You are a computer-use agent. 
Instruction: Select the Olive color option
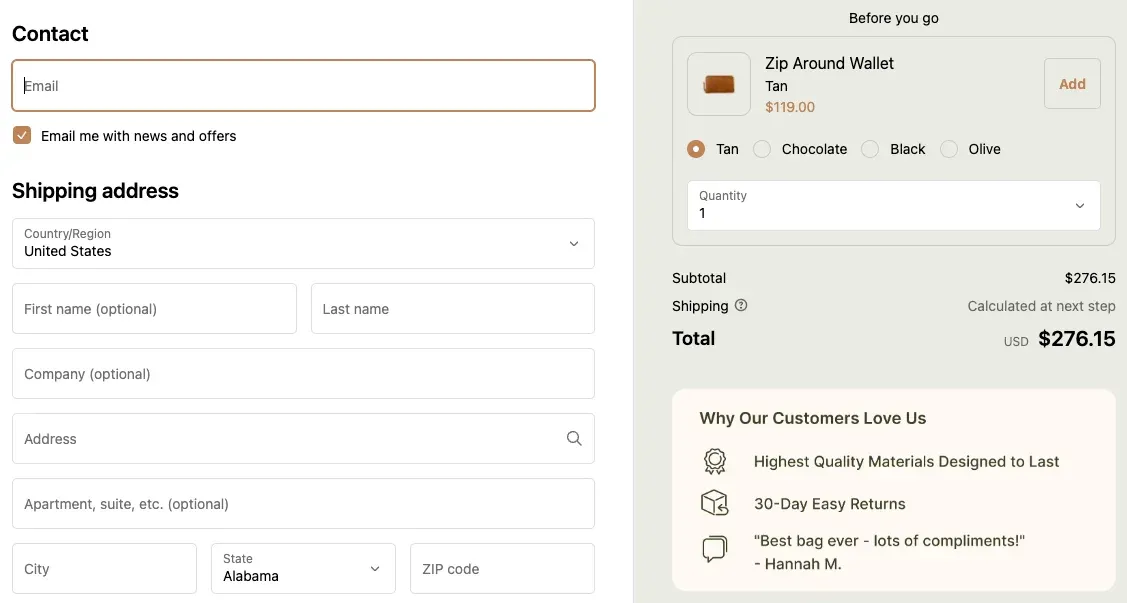click(x=949, y=149)
